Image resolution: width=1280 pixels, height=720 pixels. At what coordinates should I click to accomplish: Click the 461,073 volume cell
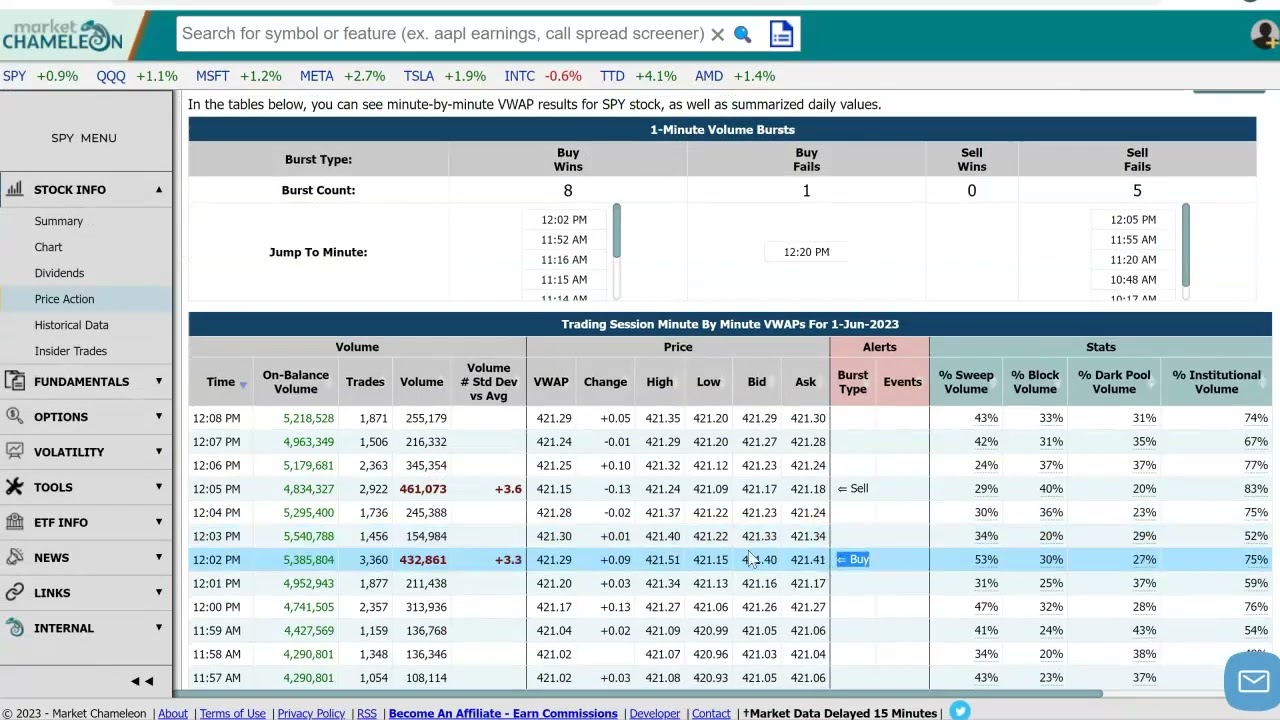click(423, 489)
